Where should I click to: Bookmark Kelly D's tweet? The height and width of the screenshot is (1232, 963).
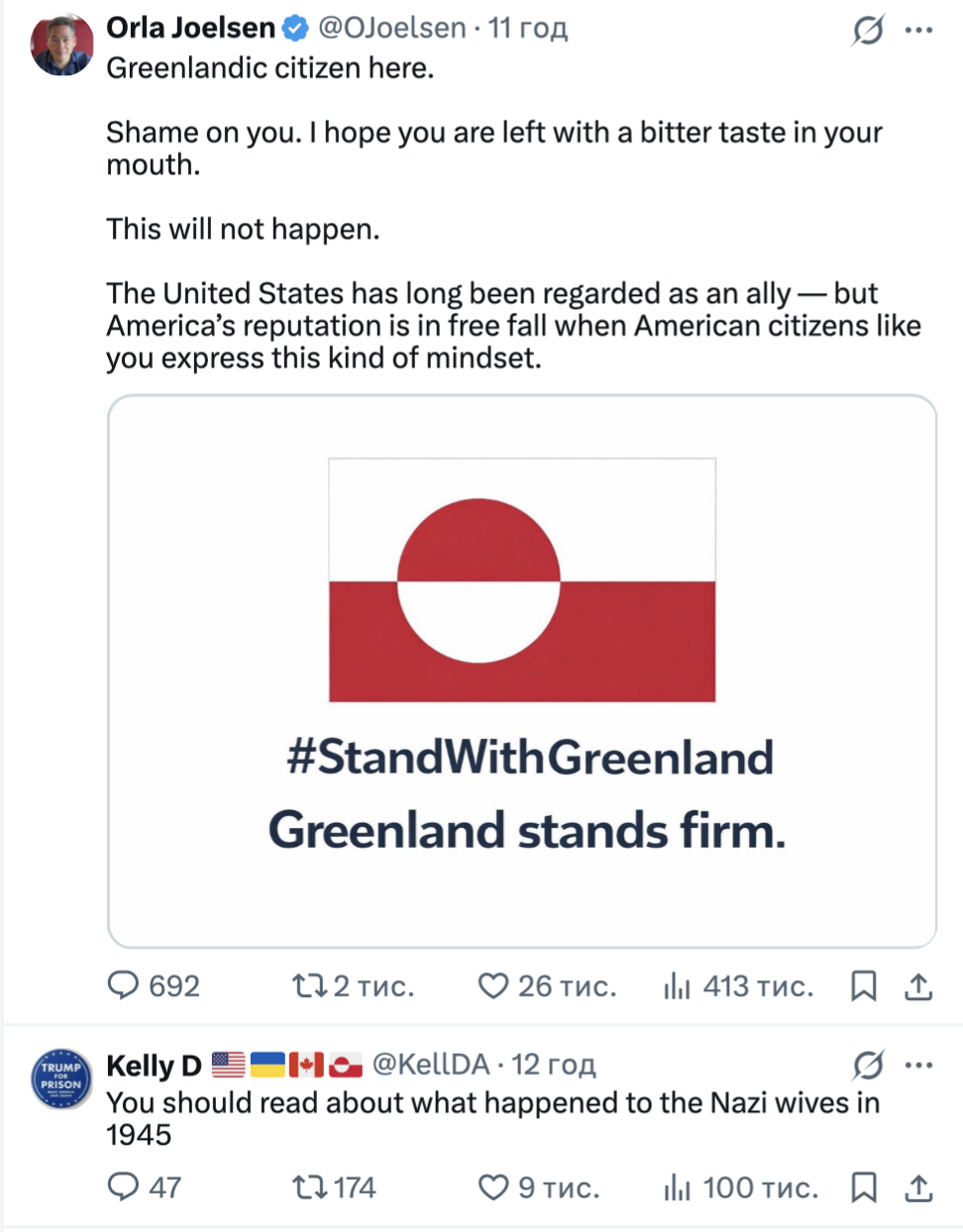(864, 1186)
